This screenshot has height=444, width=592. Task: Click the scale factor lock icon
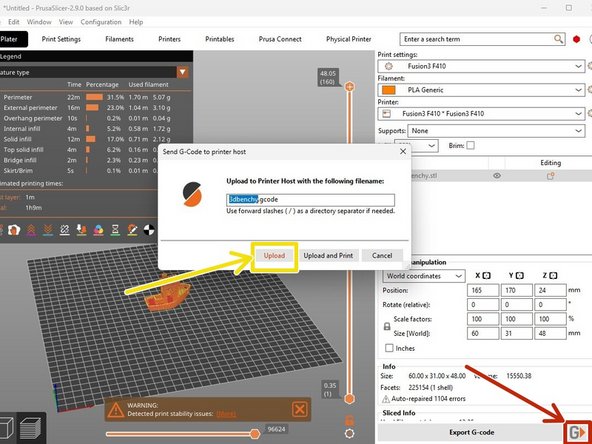tap(387, 326)
